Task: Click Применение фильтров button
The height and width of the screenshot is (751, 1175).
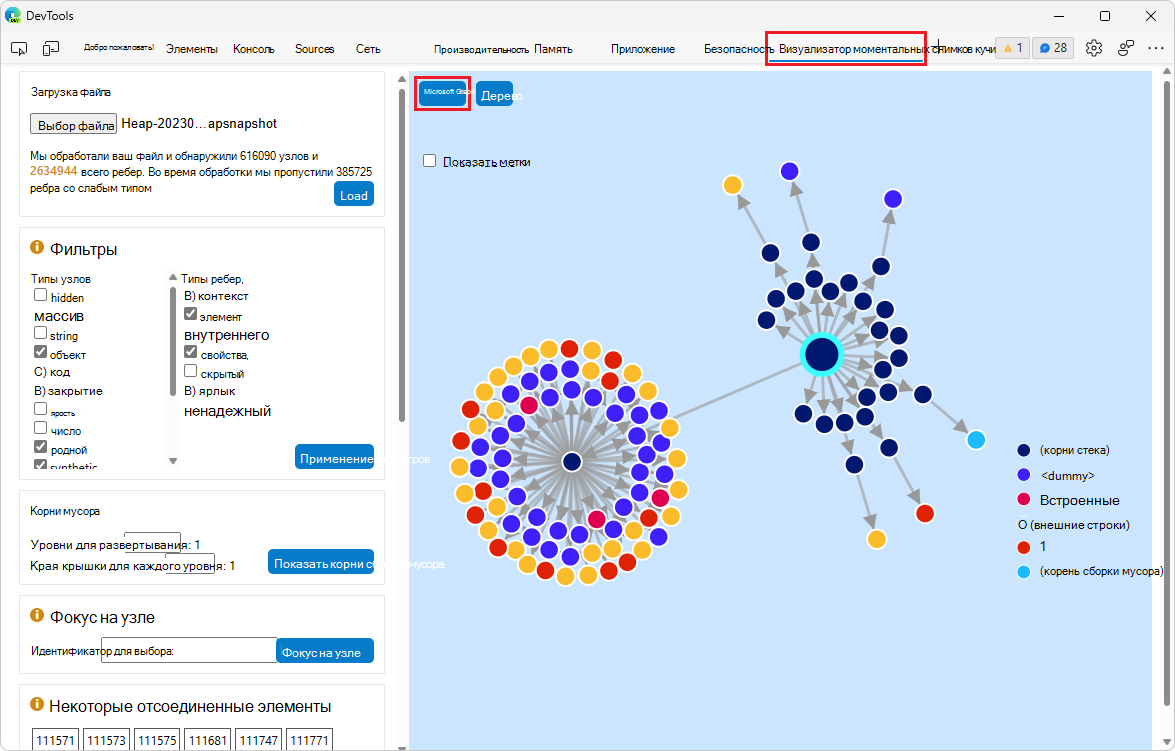Action: [x=334, y=457]
